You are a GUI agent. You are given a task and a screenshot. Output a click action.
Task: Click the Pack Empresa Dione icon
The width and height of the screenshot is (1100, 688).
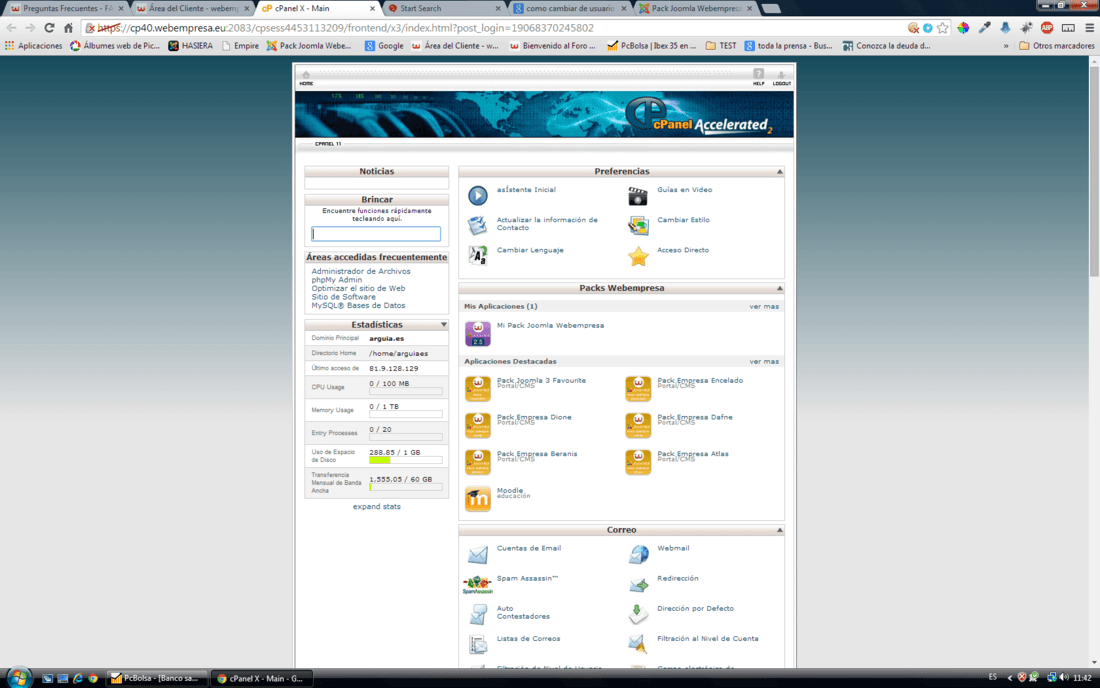click(478, 425)
